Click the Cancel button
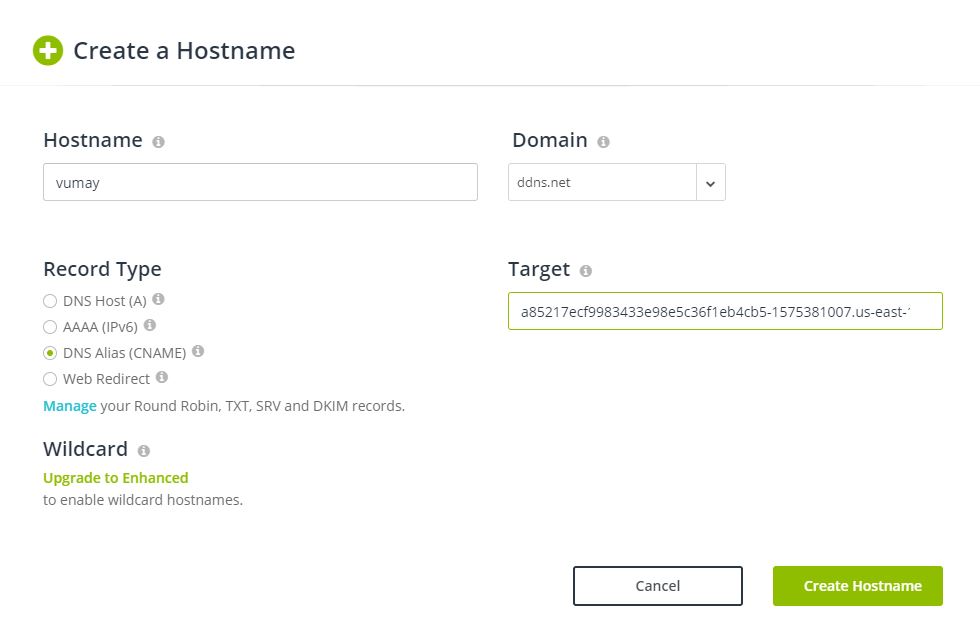The image size is (980, 635). click(657, 586)
